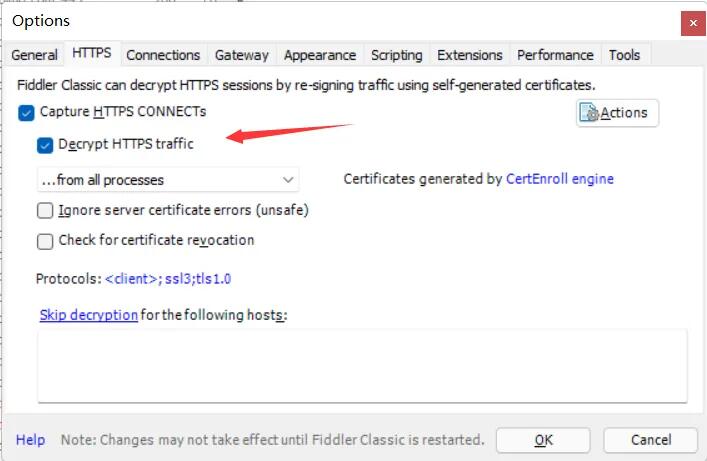Image resolution: width=707 pixels, height=461 pixels.
Task: Expand the from all processes dropdown
Action: (x=167, y=180)
